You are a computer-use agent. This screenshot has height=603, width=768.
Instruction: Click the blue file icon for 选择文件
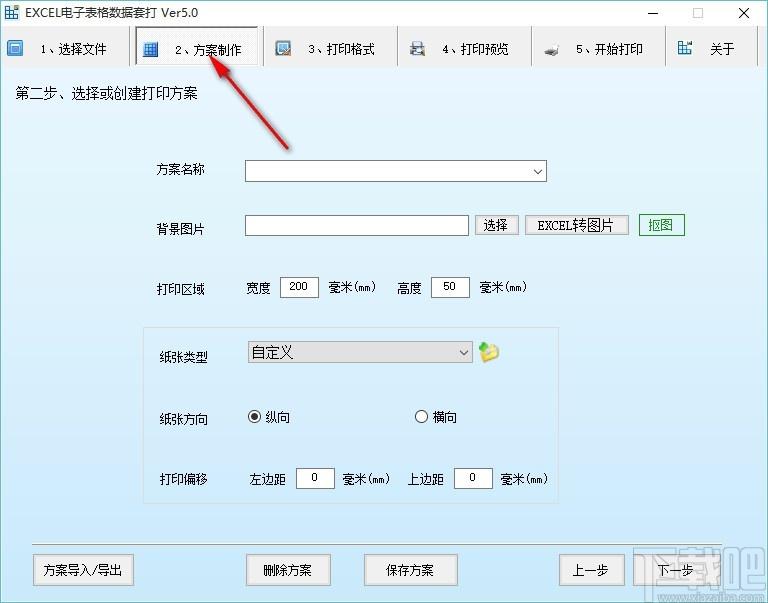[15, 48]
